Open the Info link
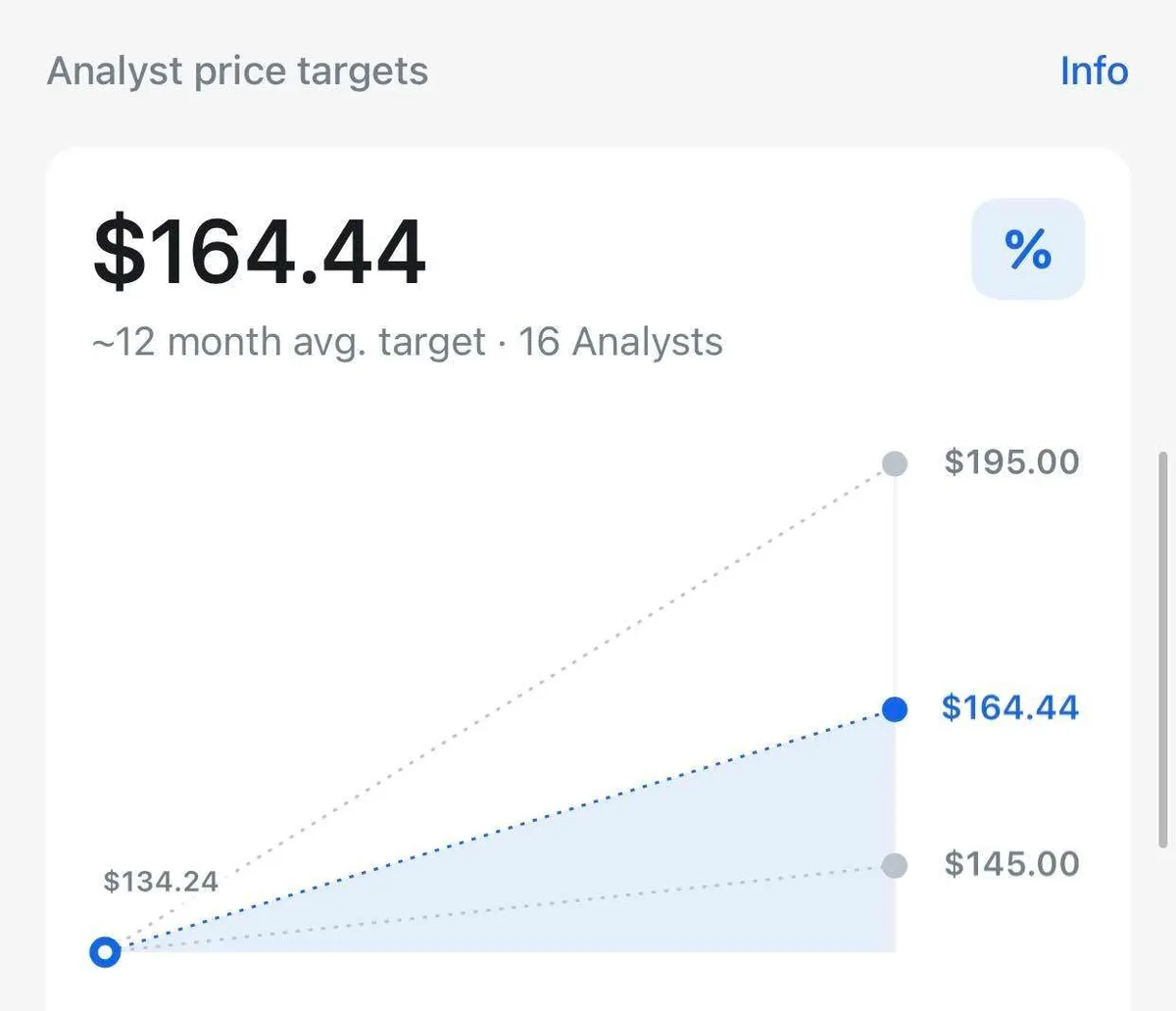Screen dimensions: 1176x1011 pyautogui.click(x=1094, y=72)
